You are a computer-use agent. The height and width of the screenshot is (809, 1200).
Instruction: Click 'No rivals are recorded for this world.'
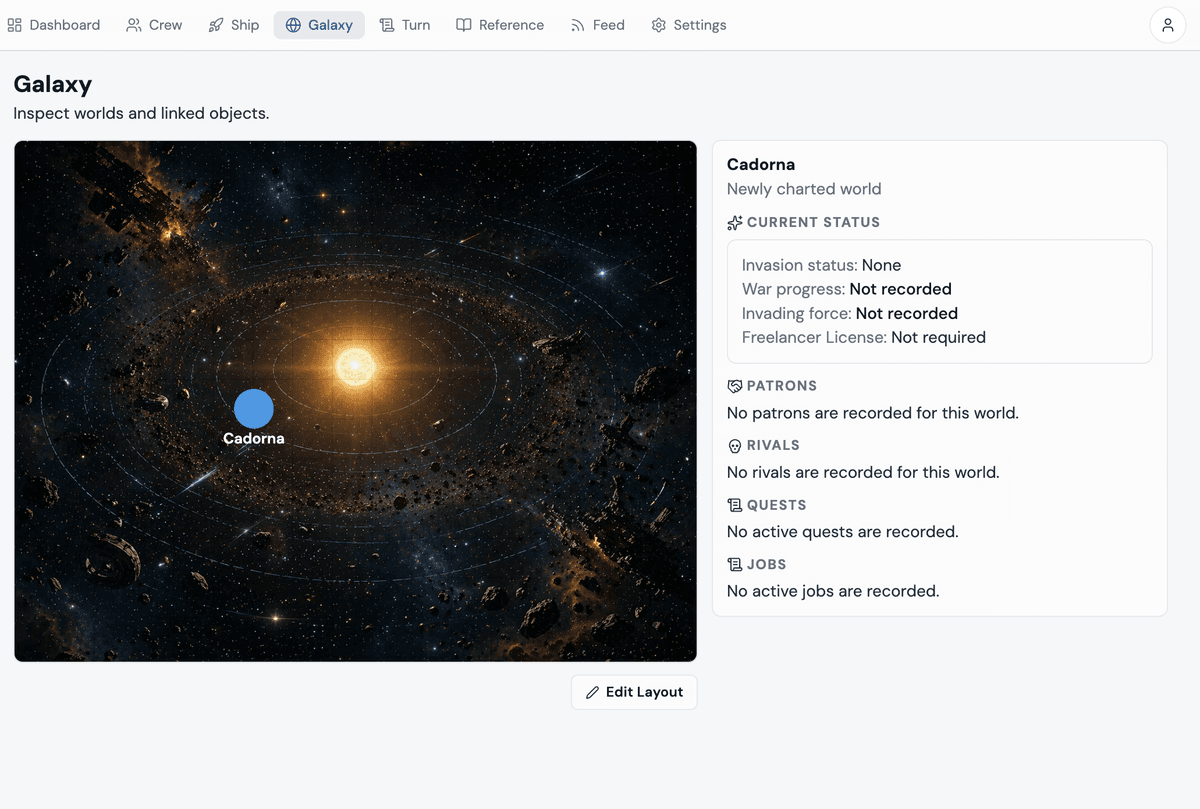click(863, 472)
